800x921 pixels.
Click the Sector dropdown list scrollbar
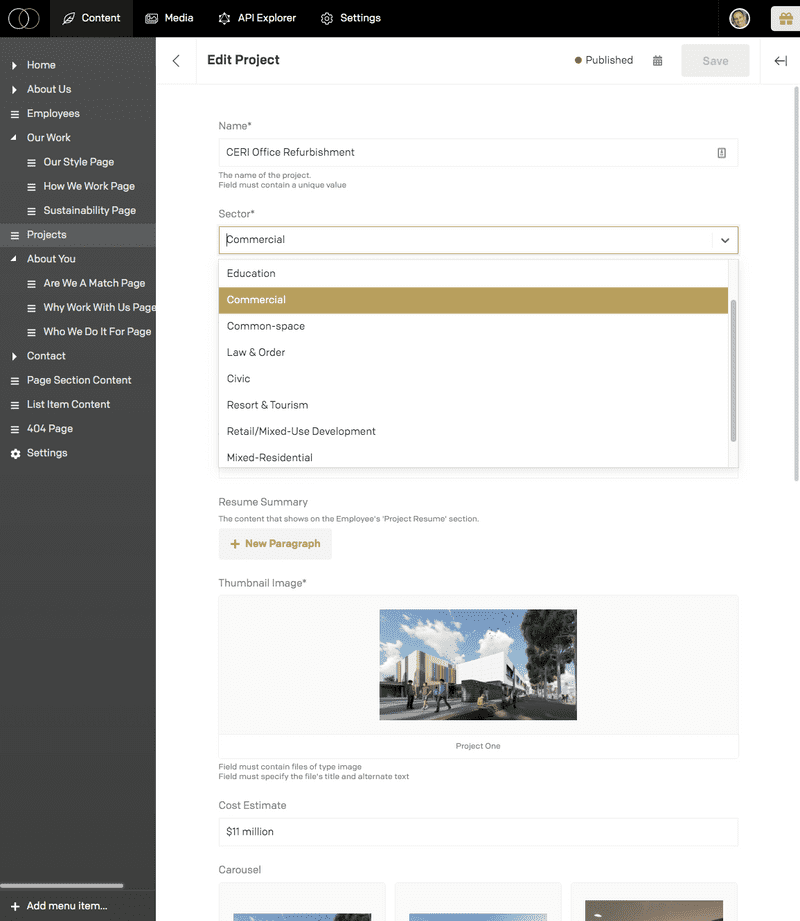click(x=733, y=370)
